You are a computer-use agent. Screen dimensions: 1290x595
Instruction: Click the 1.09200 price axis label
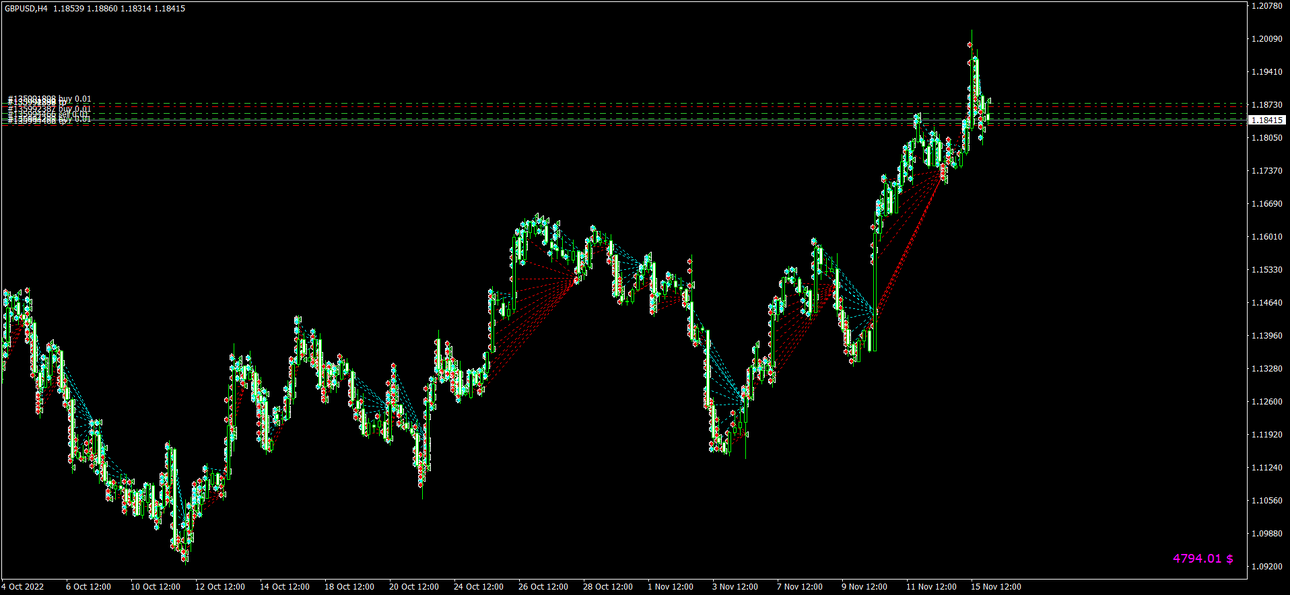[x=1266, y=567]
